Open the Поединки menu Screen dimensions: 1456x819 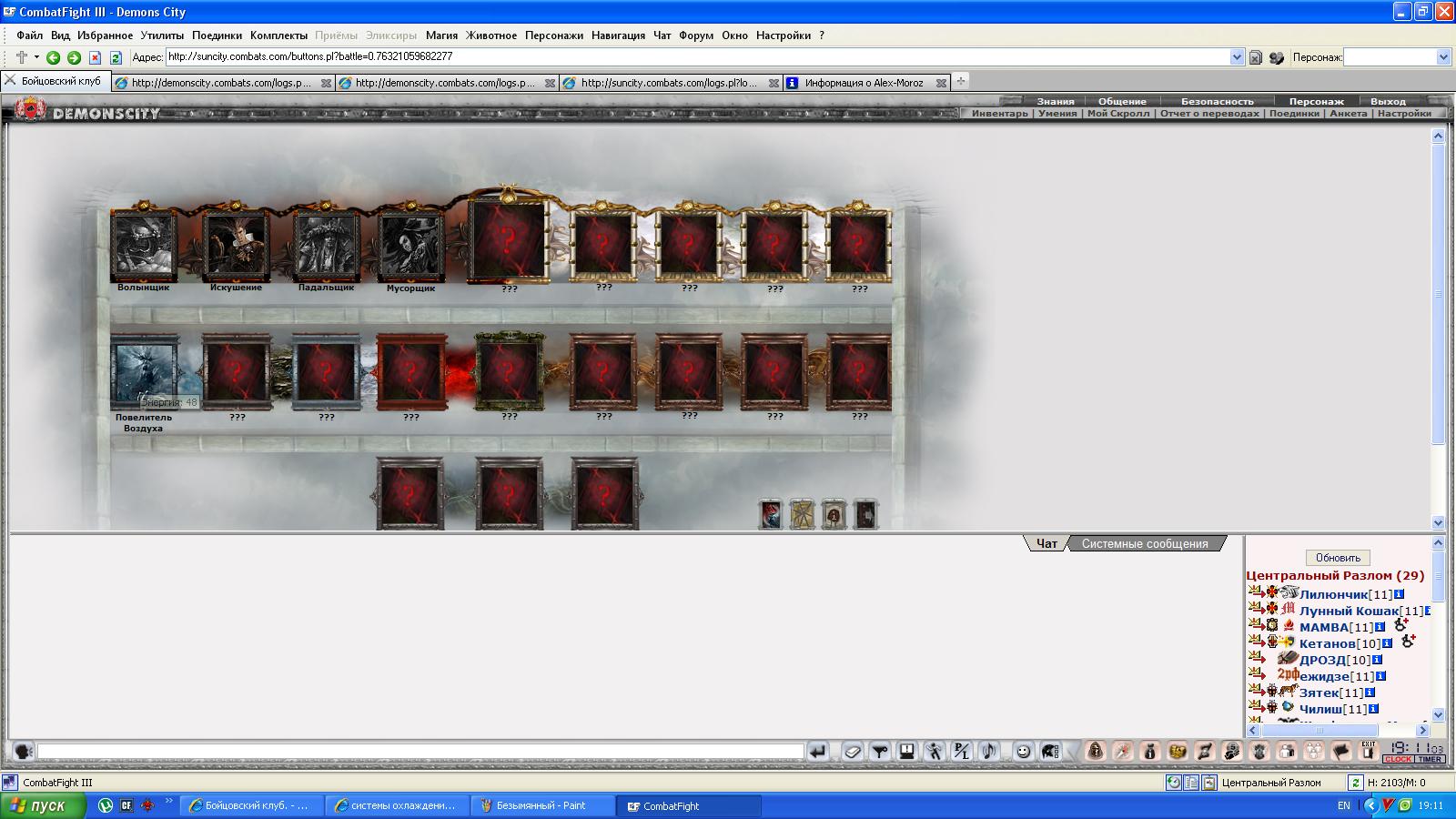click(217, 35)
